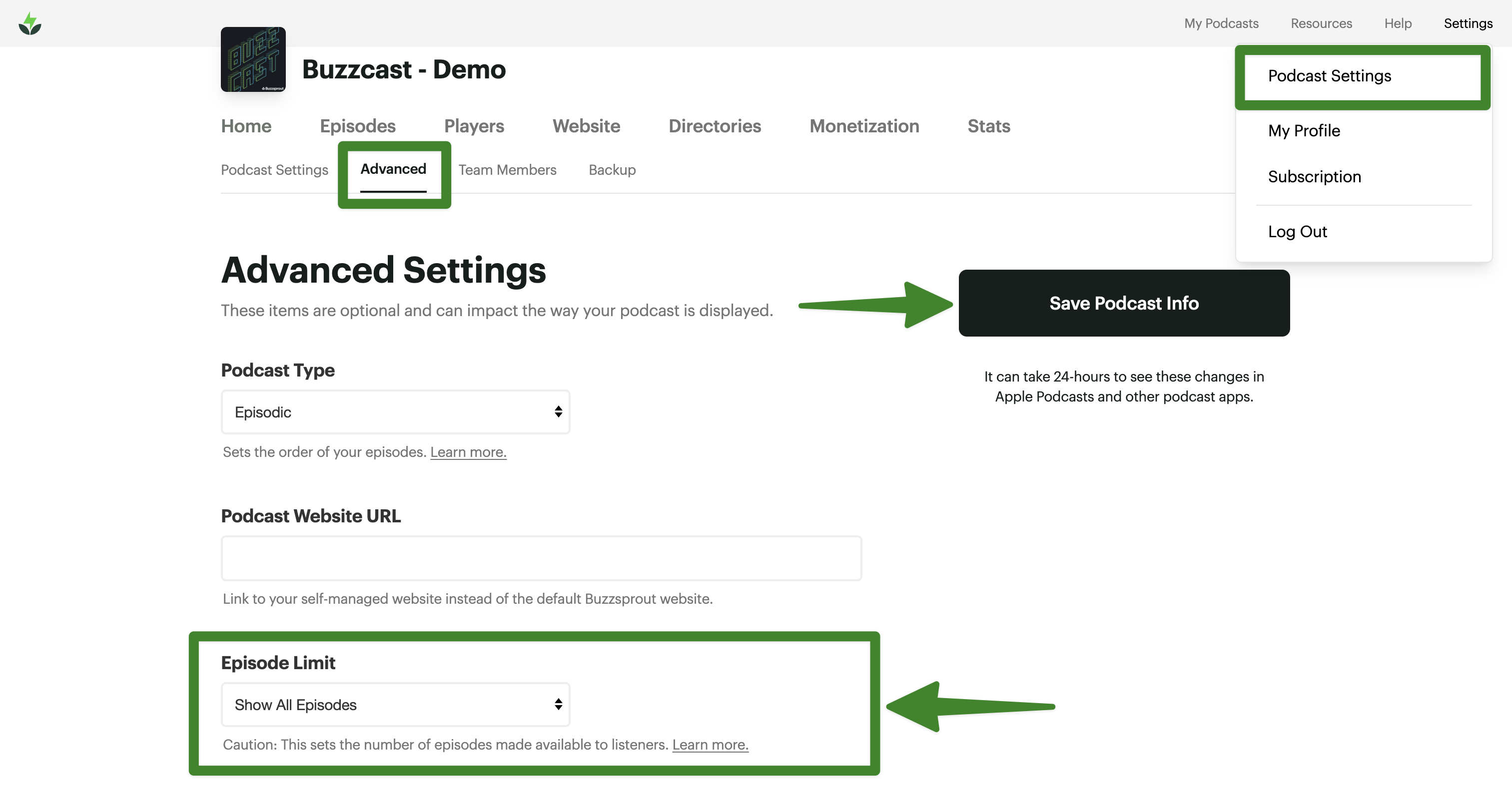Choose Subscription in the Settings menu
Viewport: 1512px width, 795px height.
tap(1314, 177)
